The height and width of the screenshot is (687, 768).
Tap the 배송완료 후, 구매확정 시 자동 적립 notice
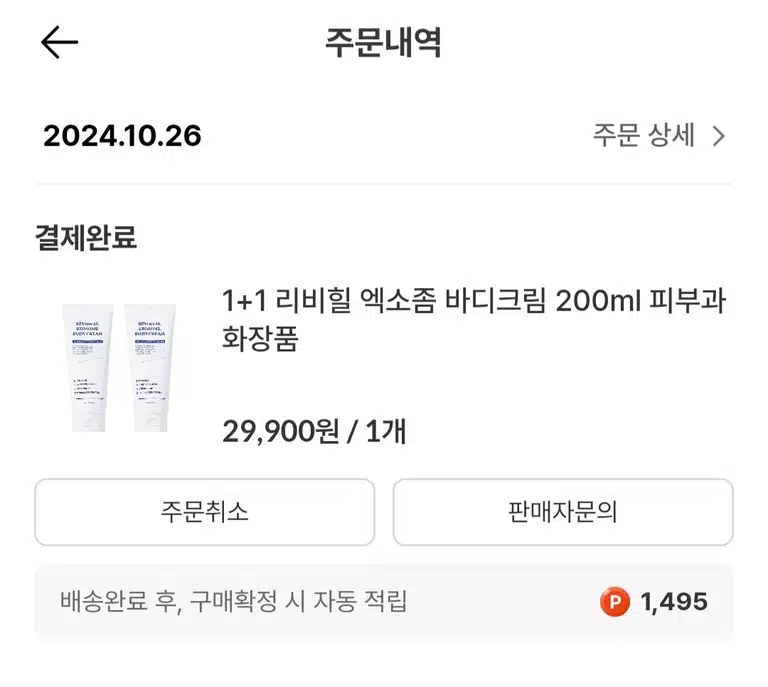click(x=234, y=601)
